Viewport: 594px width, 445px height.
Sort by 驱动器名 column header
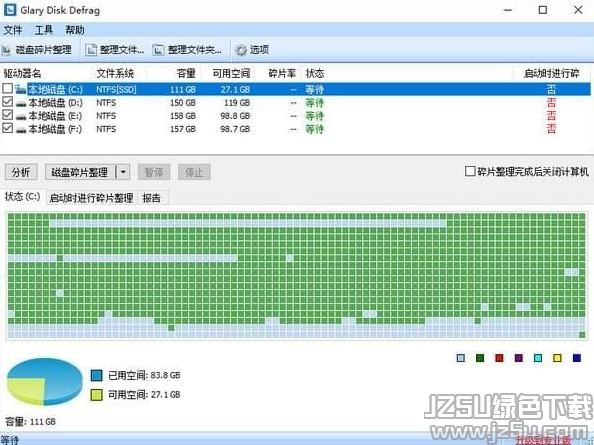[x=46, y=73]
